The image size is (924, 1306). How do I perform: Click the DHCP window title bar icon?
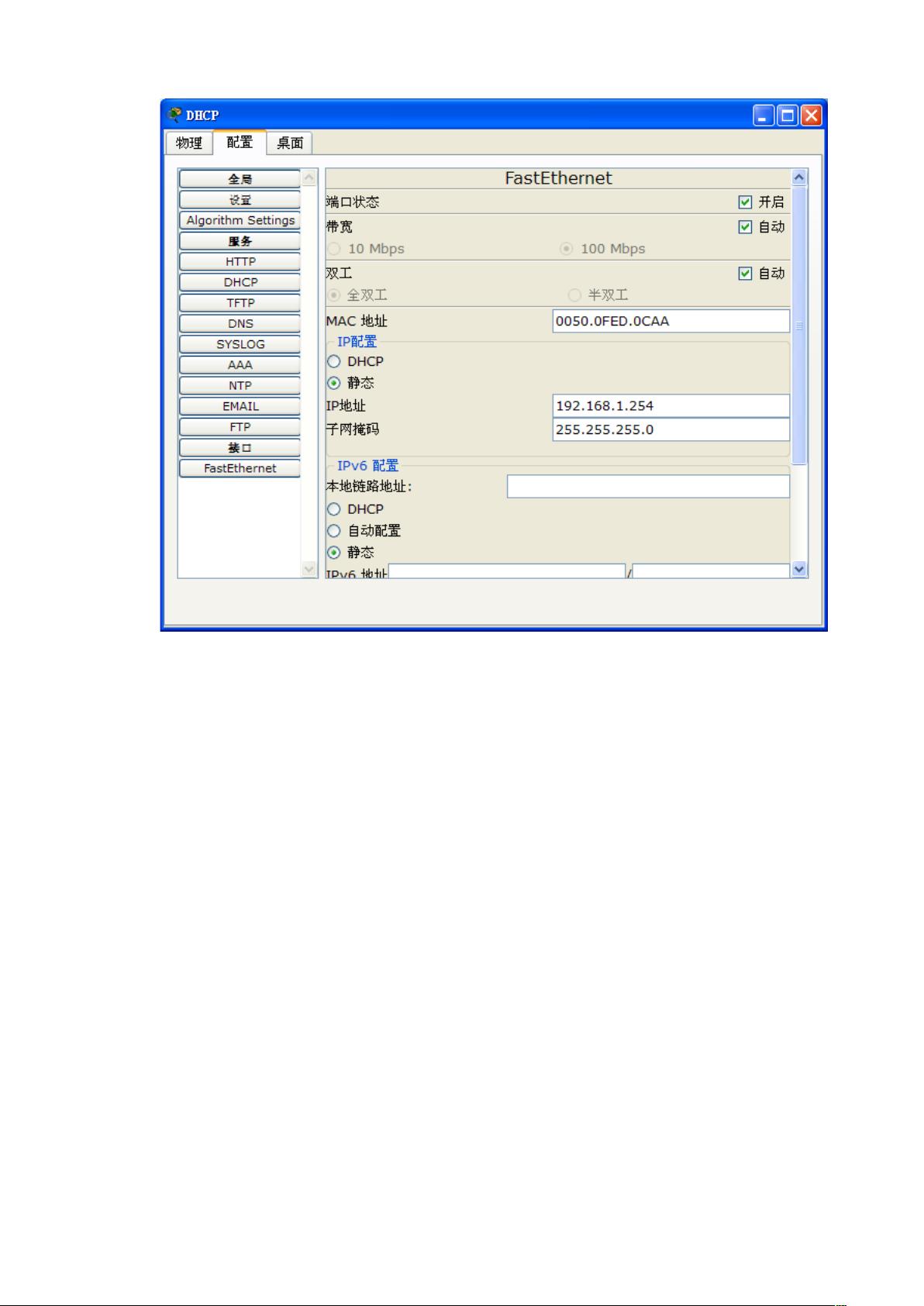tap(174, 115)
